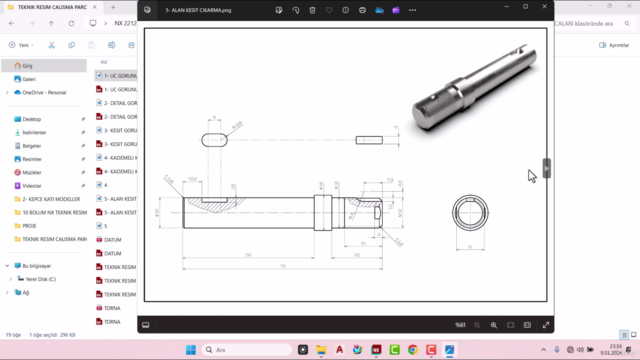This screenshot has width=640, height=360.
Task: Show file info in Photos viewer
Action: point(346,10)
